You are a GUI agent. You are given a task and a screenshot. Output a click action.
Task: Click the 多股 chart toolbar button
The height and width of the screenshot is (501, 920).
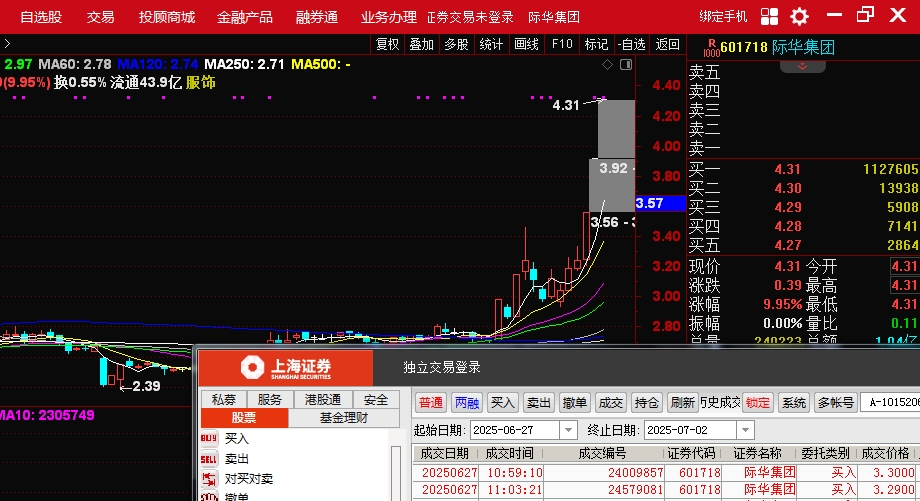[x=456, y=44]
